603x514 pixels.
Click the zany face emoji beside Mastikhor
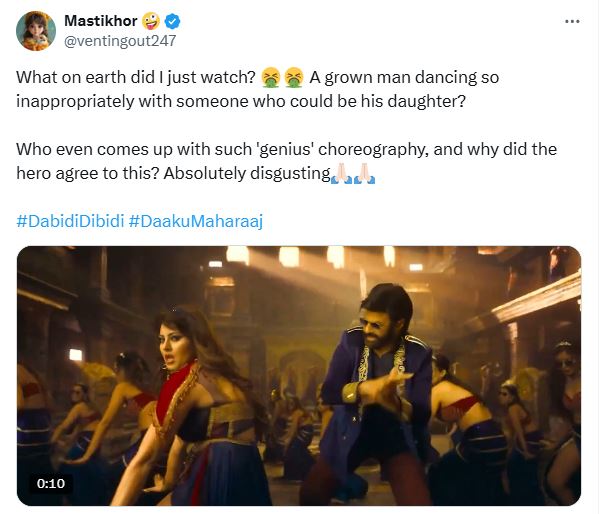pos(151,22)
